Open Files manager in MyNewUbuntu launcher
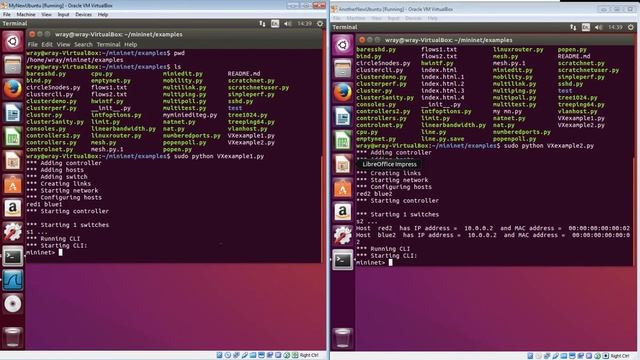Image resolution: width=640 pixels, height=360 pixels. pos(13,65)
